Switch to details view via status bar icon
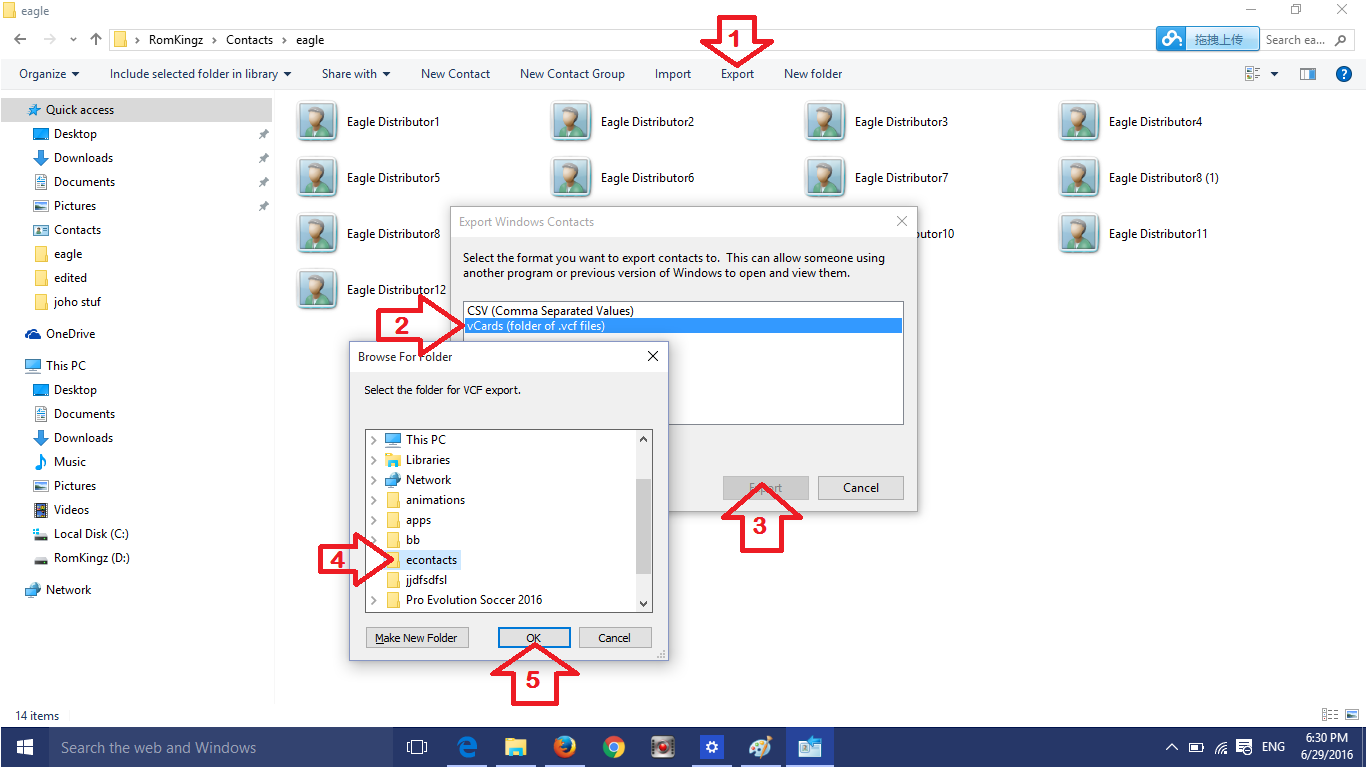1366x768 pixels. [1329, 714]
